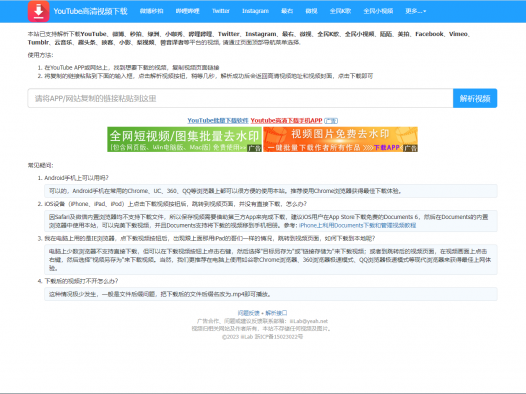Open the orange 视频图片免费去水印 banner
The height and width of the screenshot is (394, 526).
click(x=340, y=139)
